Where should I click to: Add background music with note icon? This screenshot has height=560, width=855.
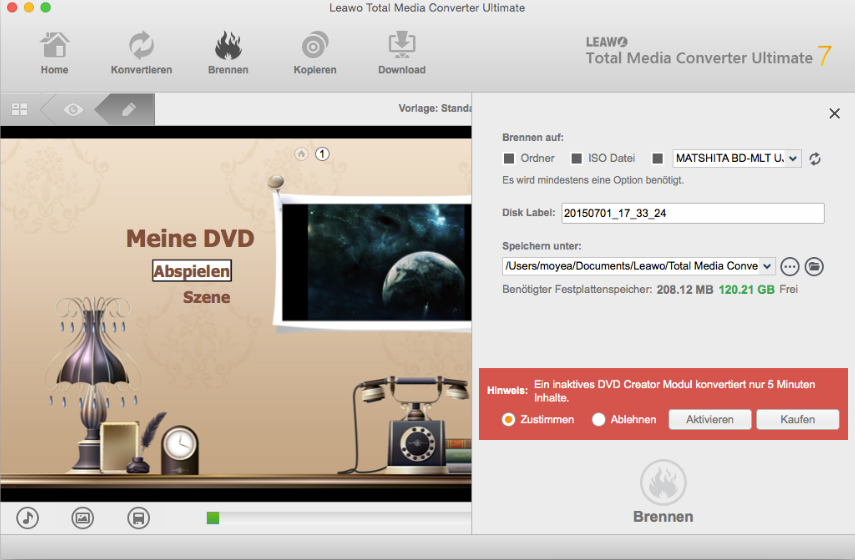27,517
